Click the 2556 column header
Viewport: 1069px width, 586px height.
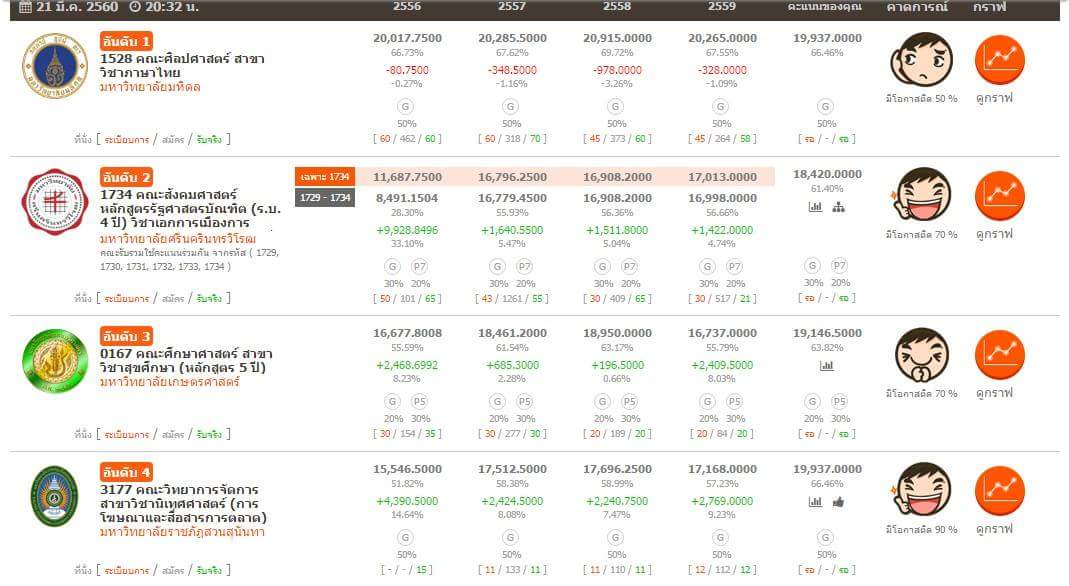[x=407, y=7]
